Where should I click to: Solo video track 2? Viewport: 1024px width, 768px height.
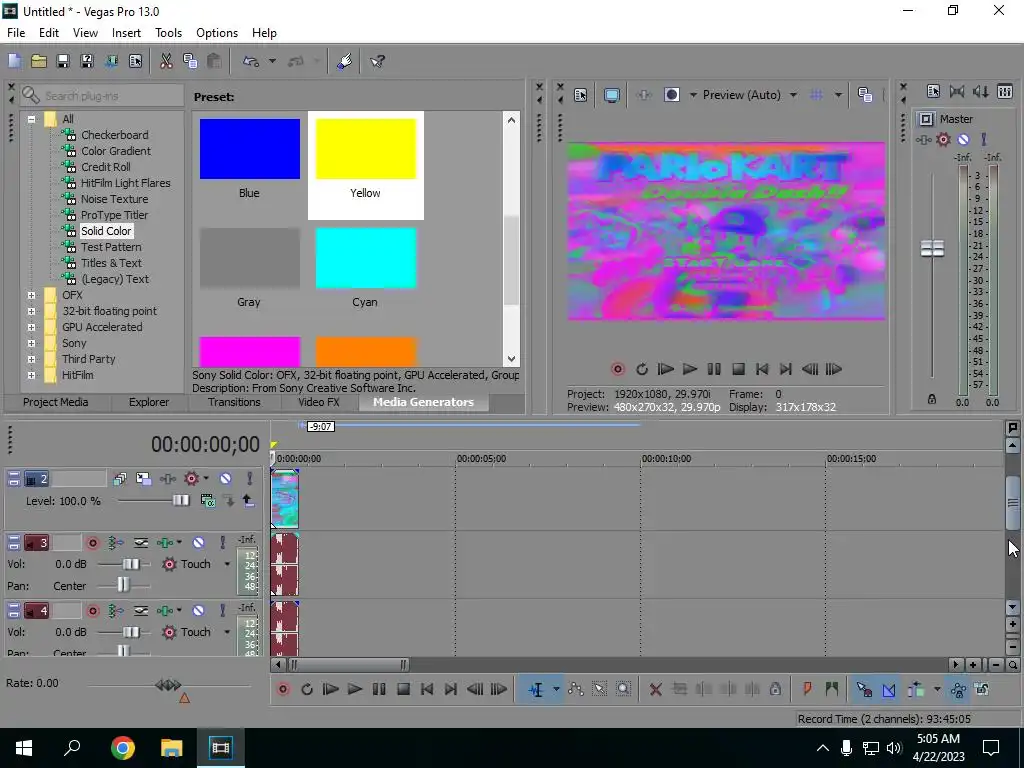249,479
